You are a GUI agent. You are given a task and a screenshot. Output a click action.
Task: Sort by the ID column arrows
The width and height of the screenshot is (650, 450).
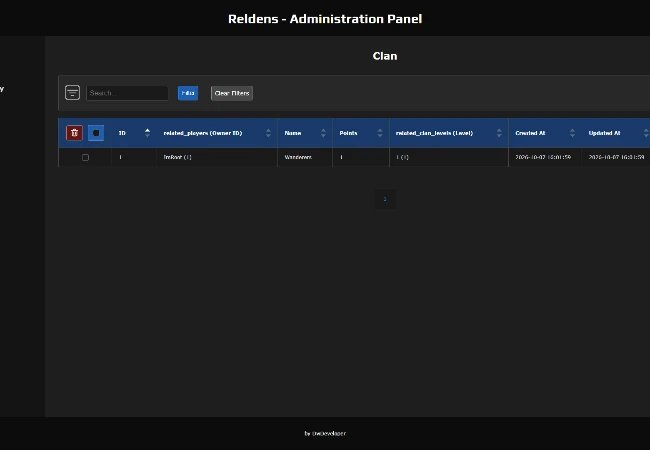147,133
